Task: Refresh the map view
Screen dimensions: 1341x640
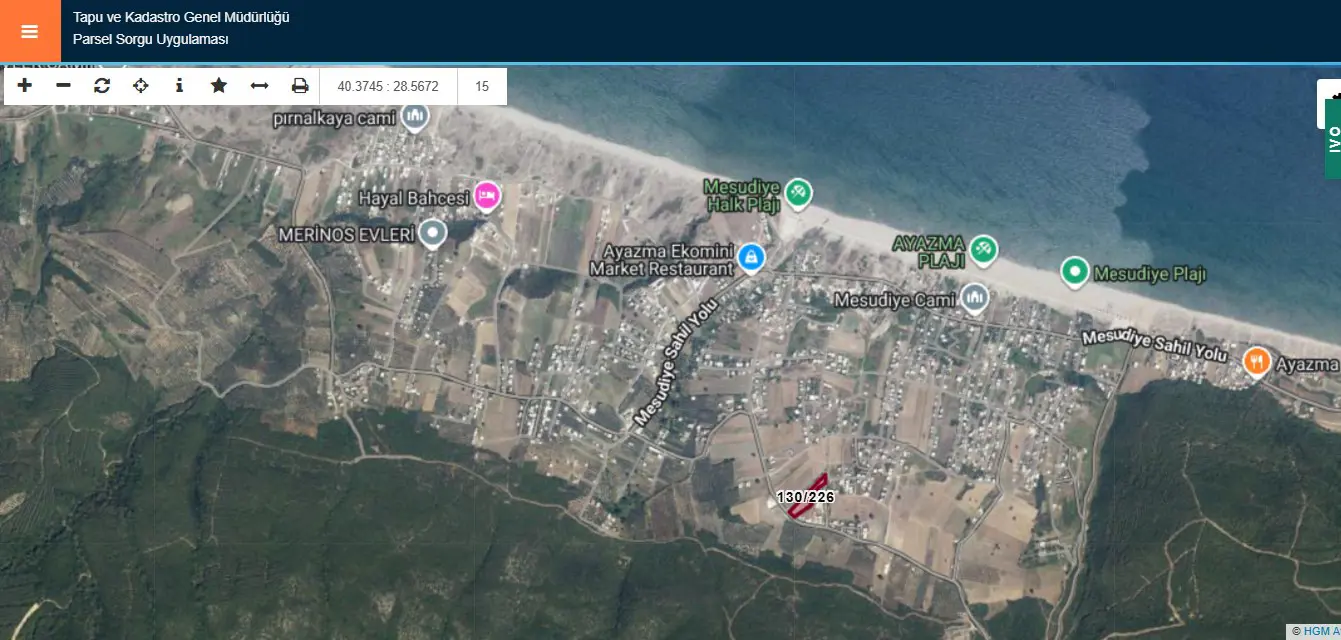Action: (x=102, y=86)
